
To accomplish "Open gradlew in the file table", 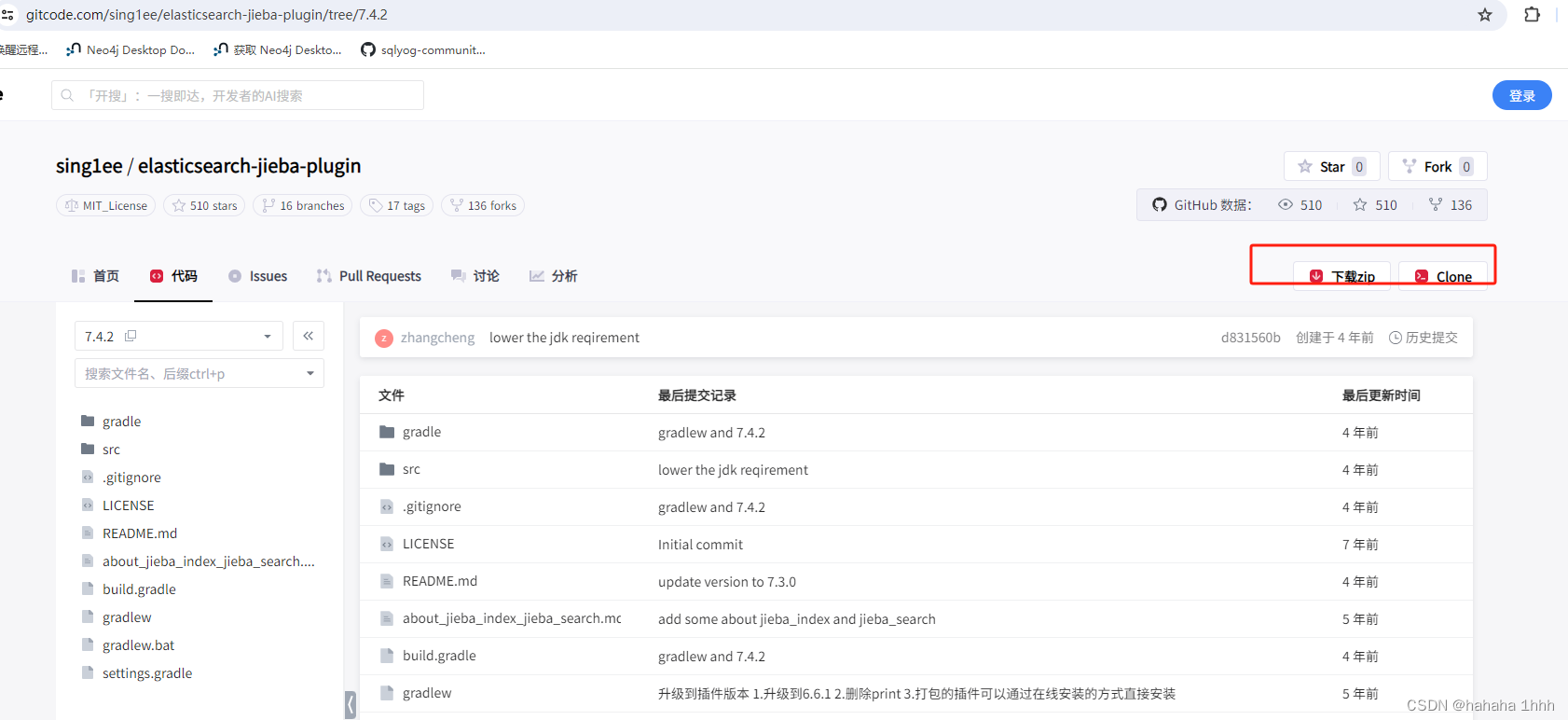I will pos(416,693).
